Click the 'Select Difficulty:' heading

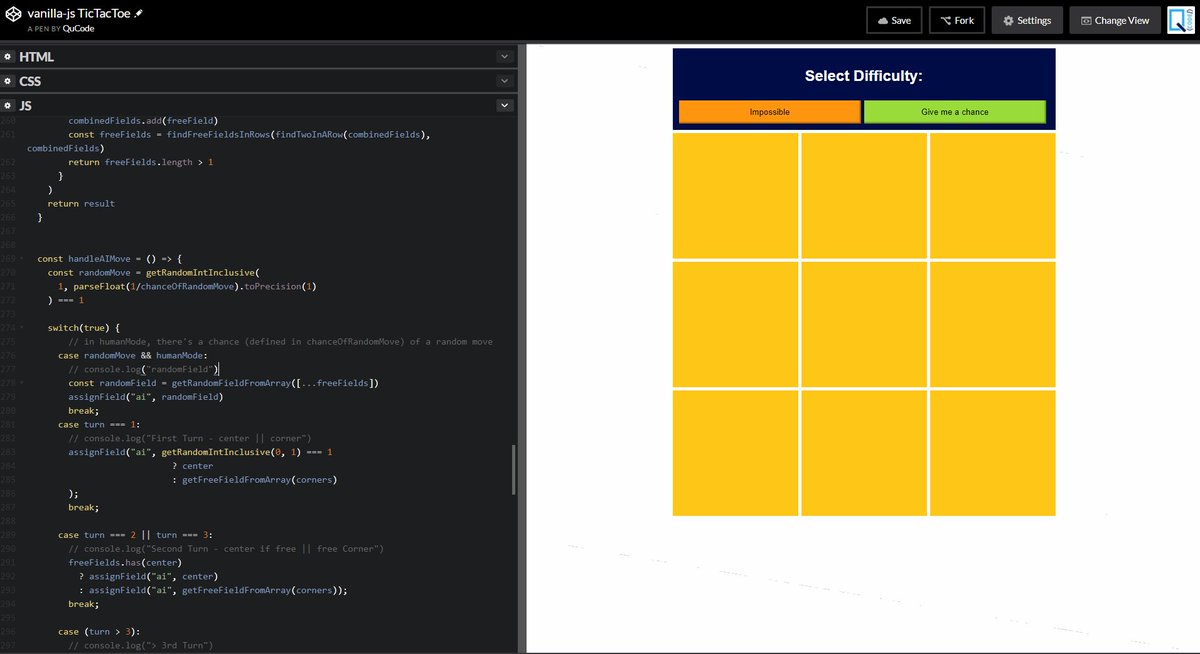[864, 76]
